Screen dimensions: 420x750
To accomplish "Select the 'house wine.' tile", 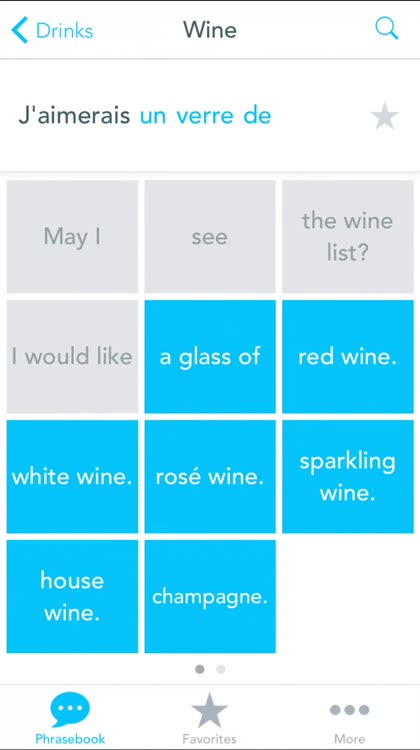I will (x=72, y=596).
